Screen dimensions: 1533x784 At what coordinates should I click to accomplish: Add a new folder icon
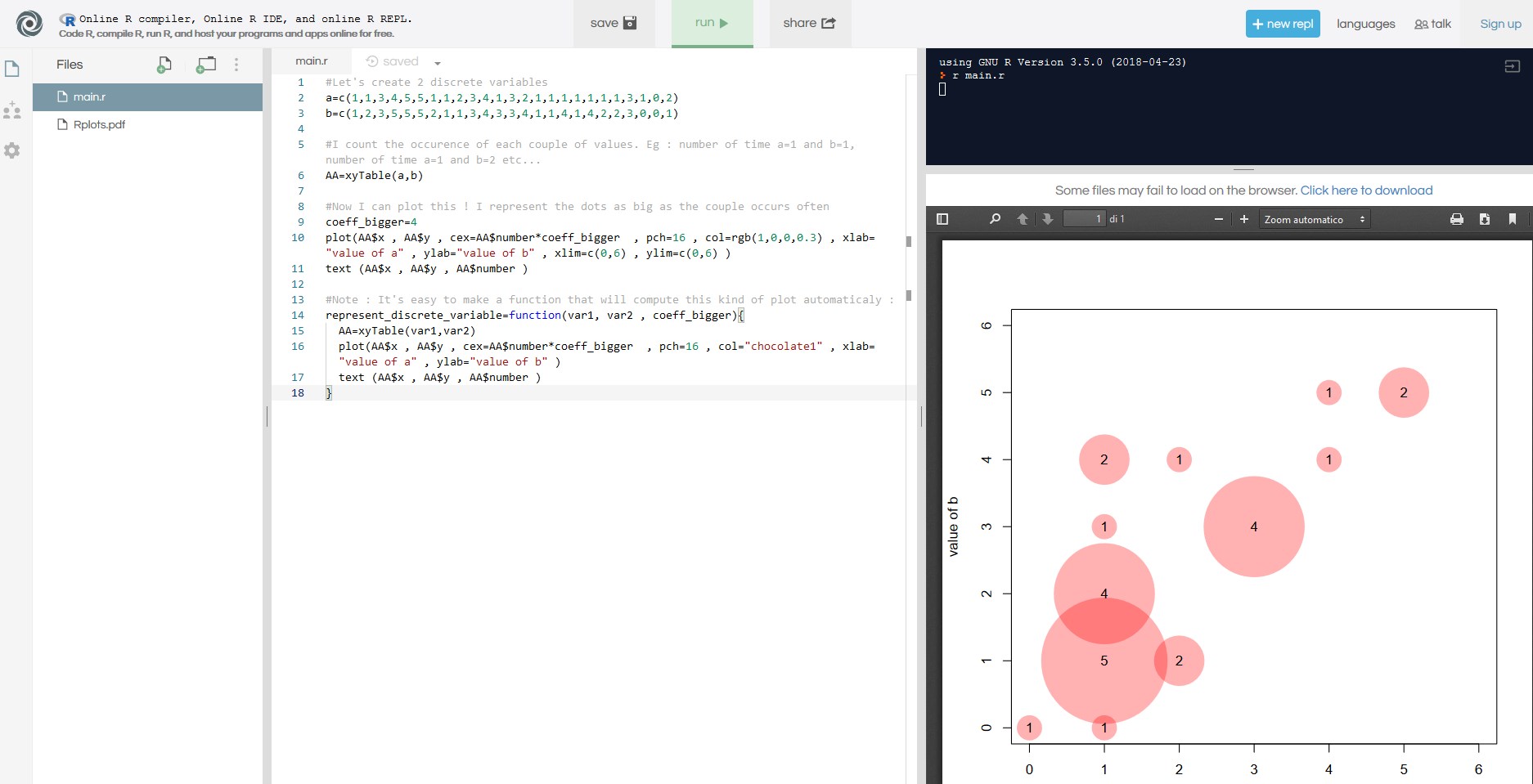pos(206,65)
